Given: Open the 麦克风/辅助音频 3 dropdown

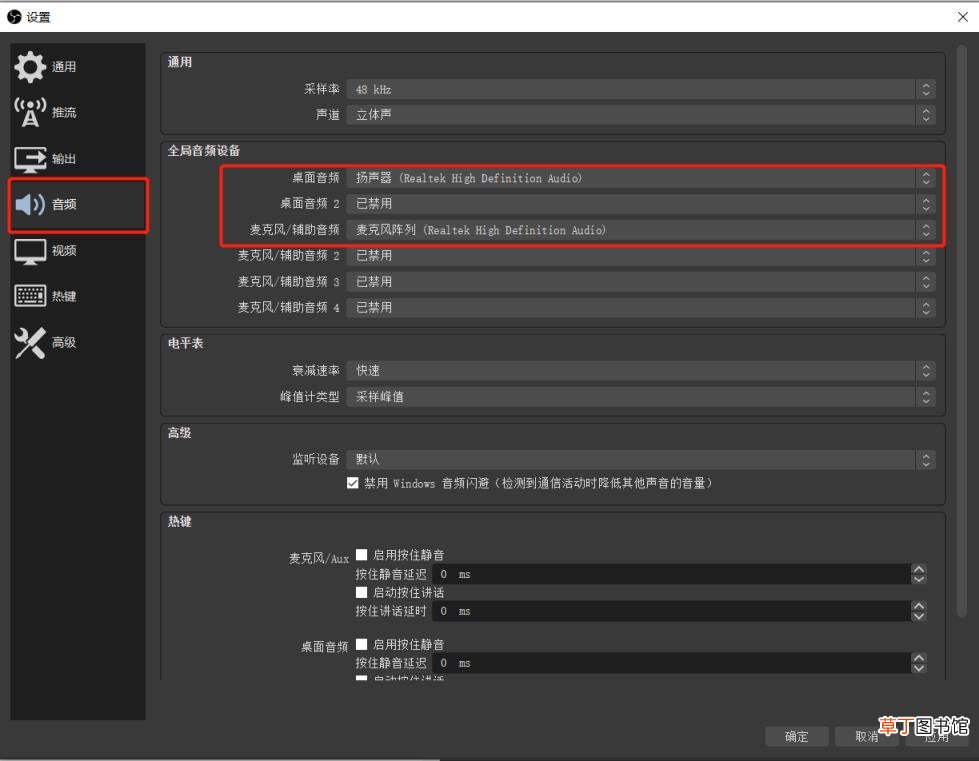Looking at the screenshot, I should coord(641,282).
